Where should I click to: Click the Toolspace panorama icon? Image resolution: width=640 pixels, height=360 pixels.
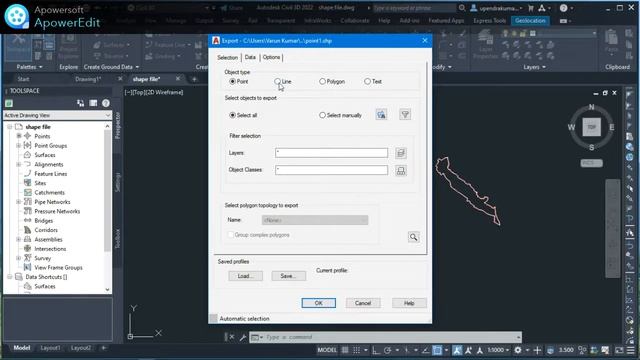pyautogui.click(x=93, y=103)
